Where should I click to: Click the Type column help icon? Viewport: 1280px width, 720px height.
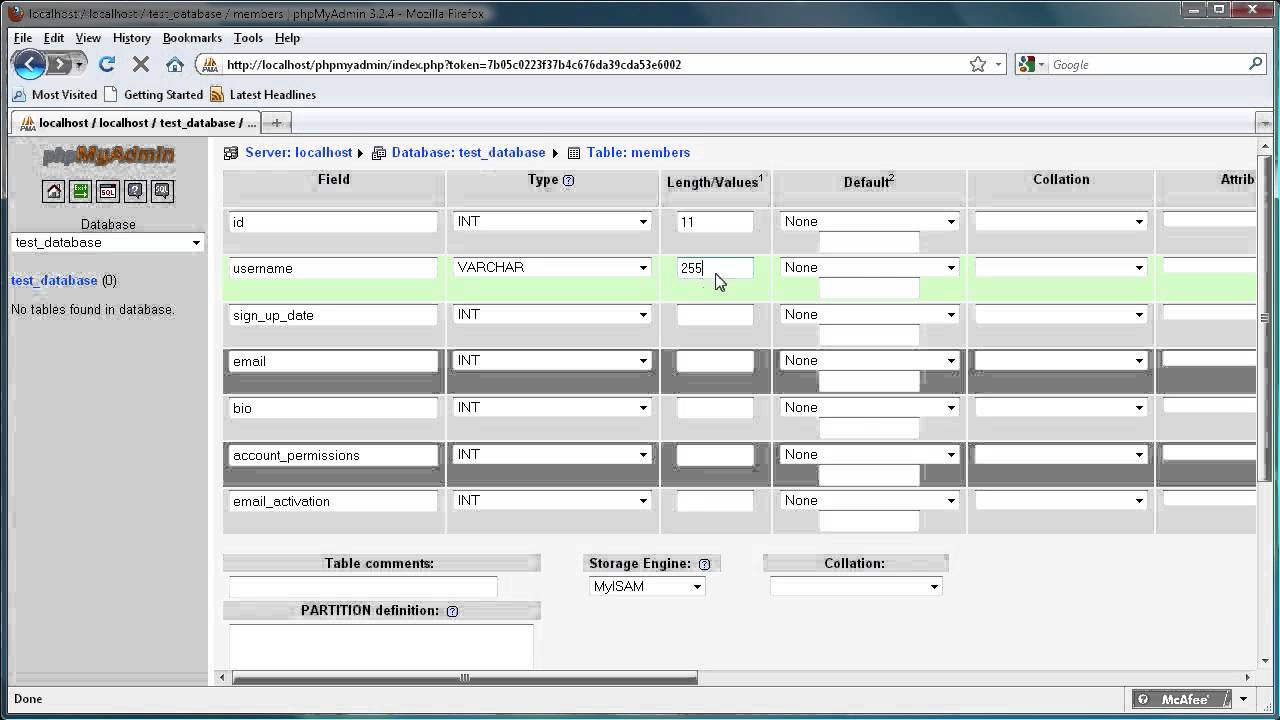point(568,181)
